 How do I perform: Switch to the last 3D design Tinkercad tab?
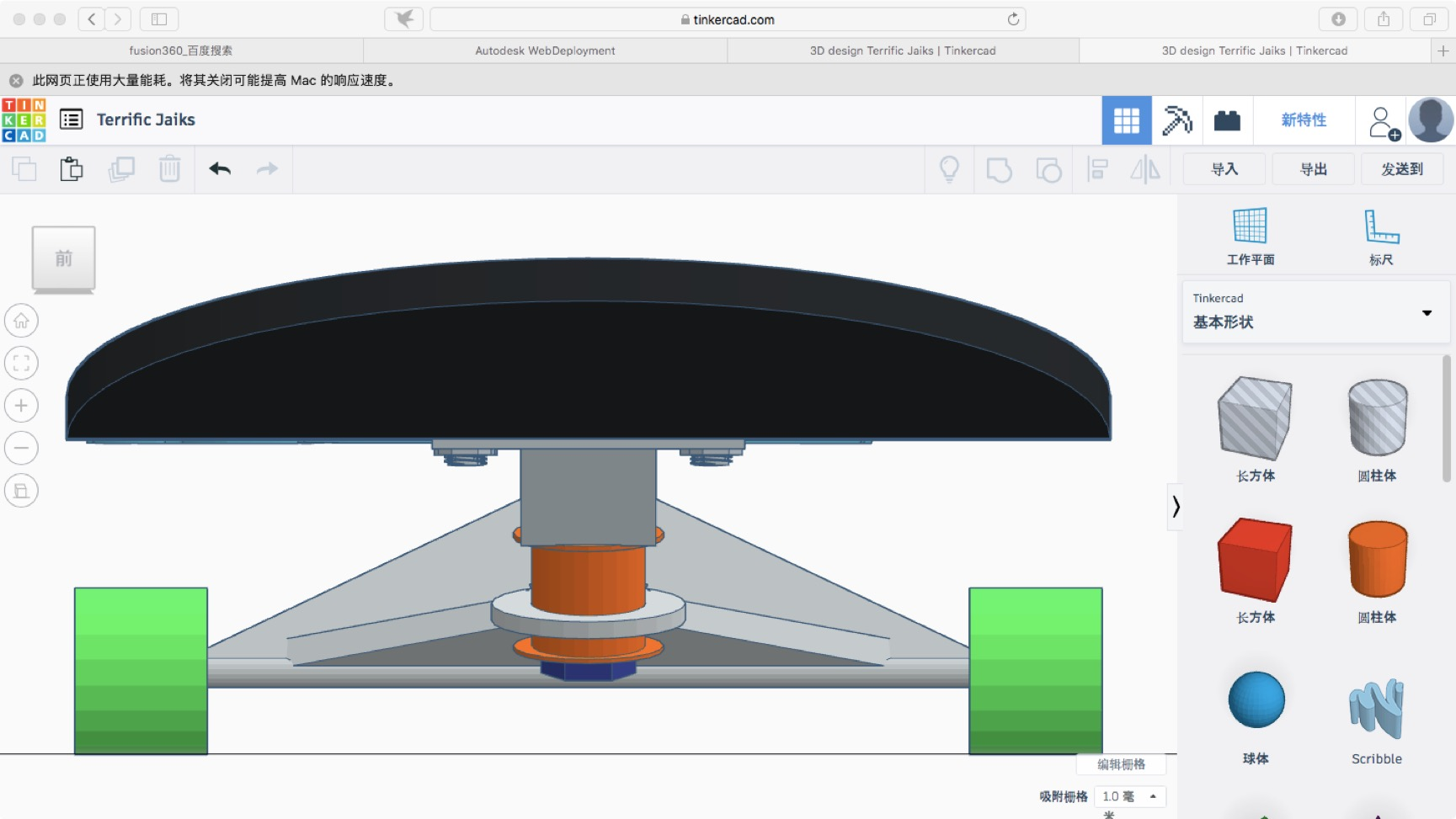pyautogui.click(x=1255, y=51)
